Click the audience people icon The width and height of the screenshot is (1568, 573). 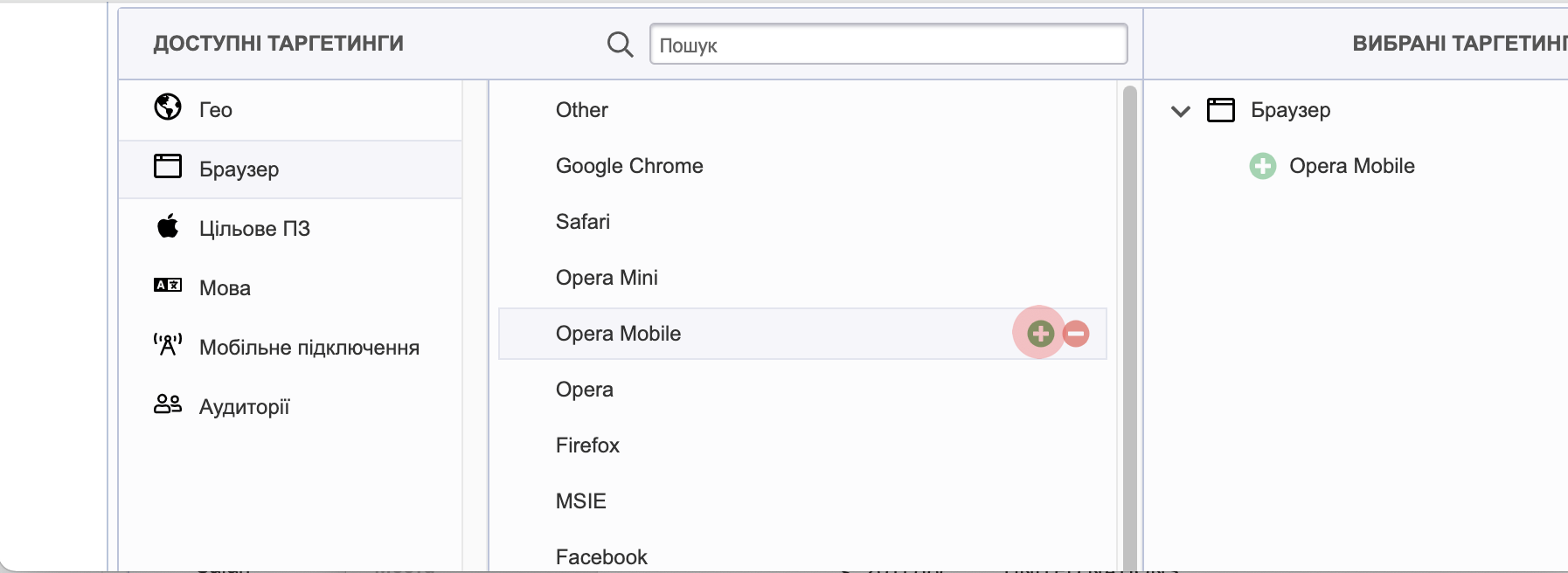pyautogui.click(x=168, y=404)
